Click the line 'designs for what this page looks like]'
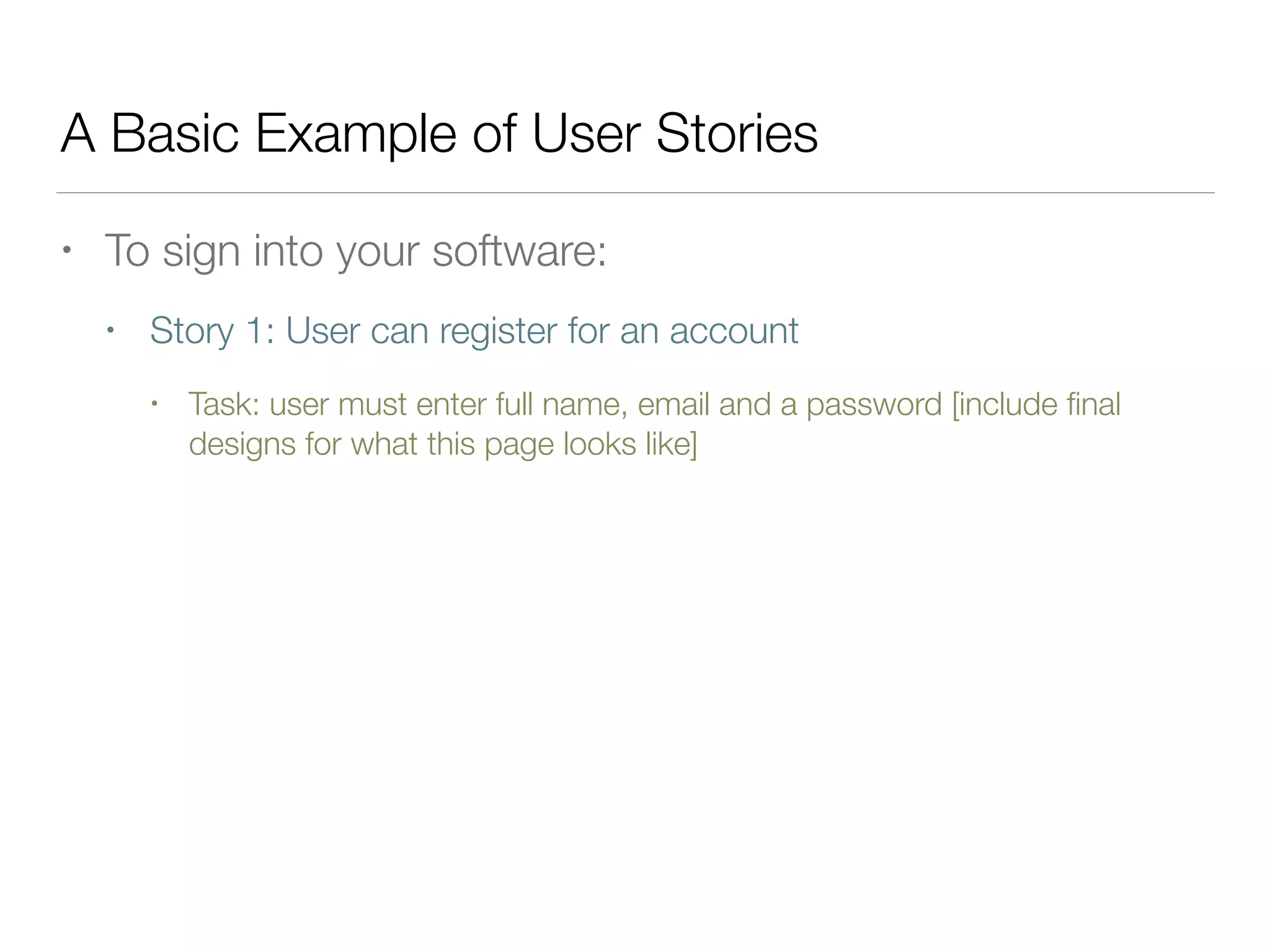Image resolution: width=1270 pixels, height=952 pixels. pyautogui.click(x=443, y=444)
